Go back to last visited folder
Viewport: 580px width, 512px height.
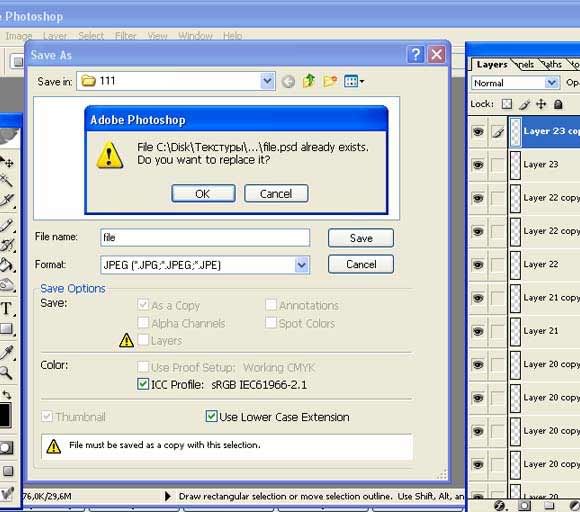(x=289, y=81)
